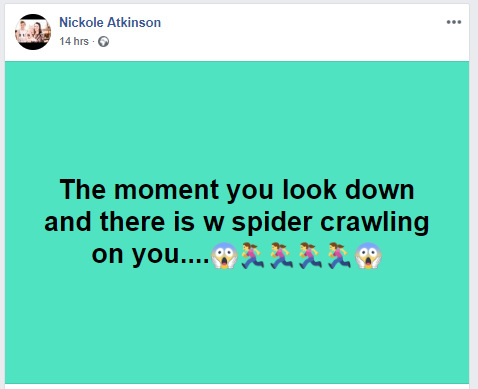Click the teal post background area
This screenshot has height=389, width=478.
237,117
